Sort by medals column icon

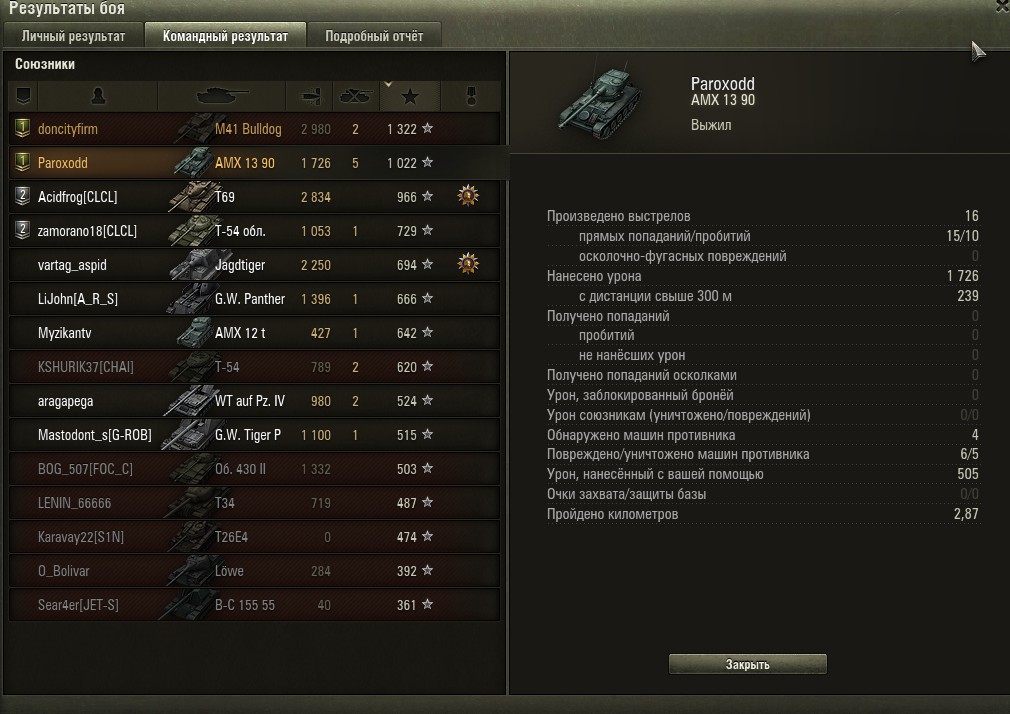(471, 96)
